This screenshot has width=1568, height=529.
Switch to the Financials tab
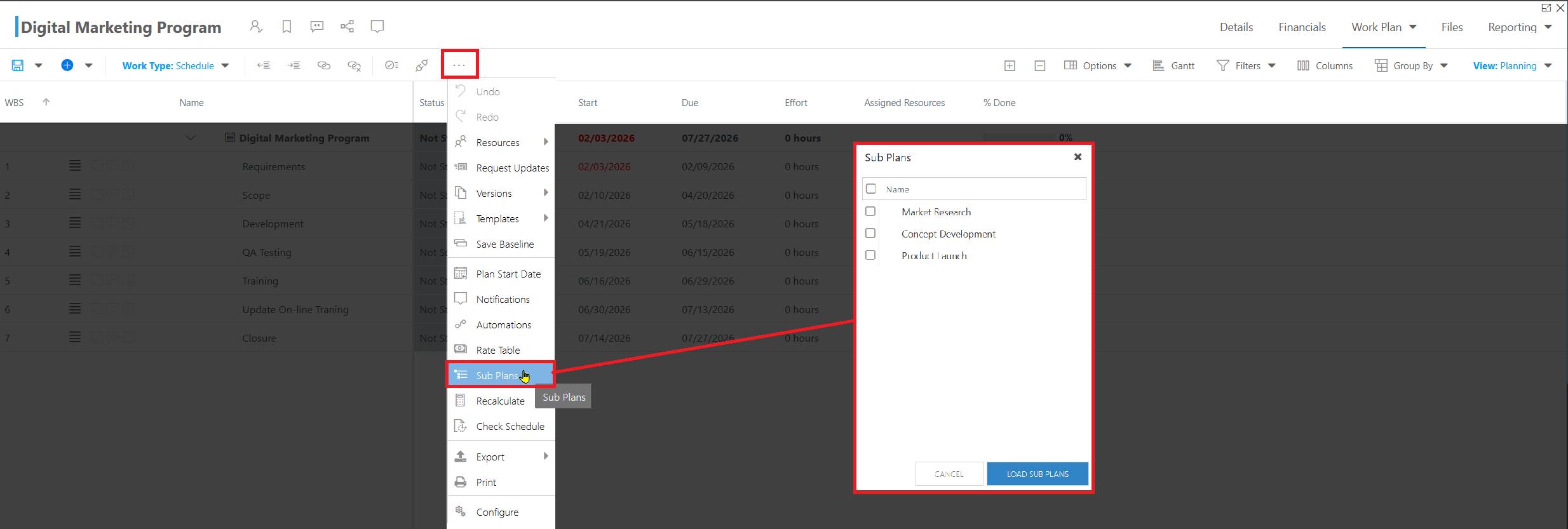[1302, 27]
